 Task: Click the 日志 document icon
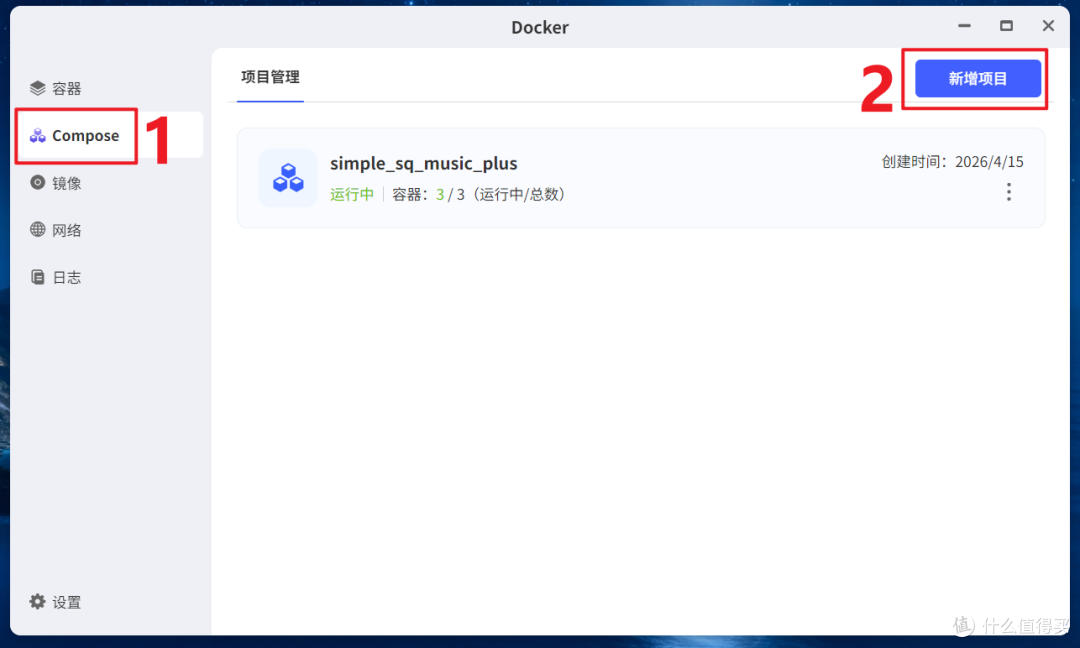[37, 277]
